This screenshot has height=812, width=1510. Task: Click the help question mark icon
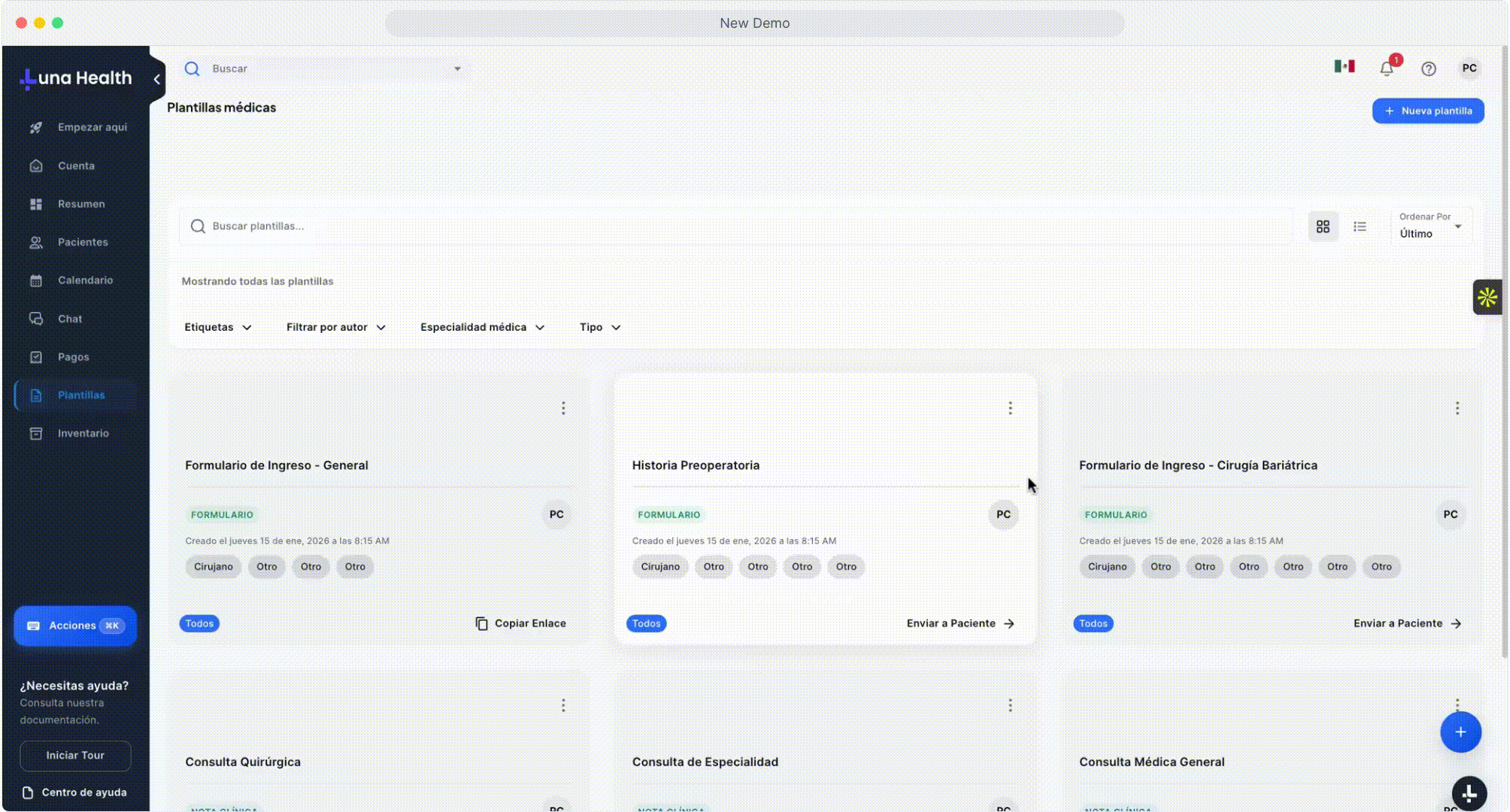click(1429, 68)
